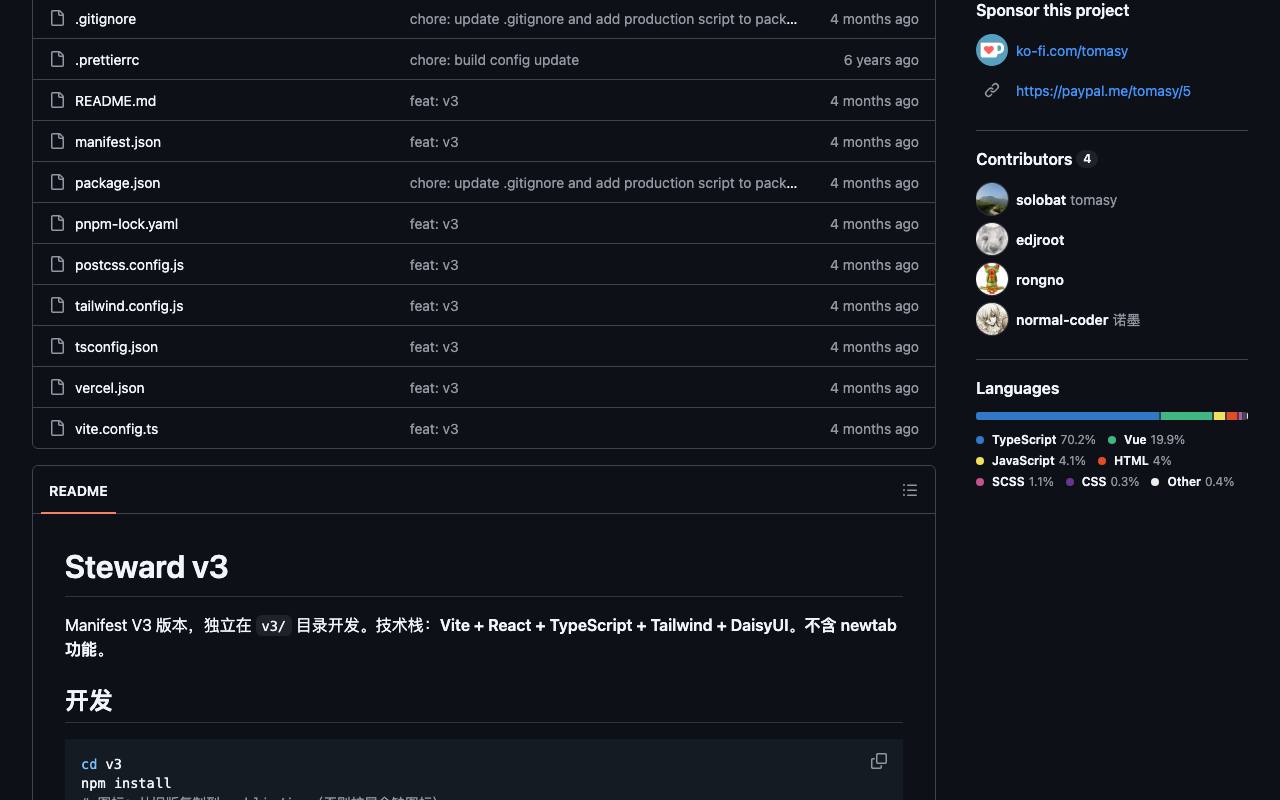Image resolution: width=1280 pixels, height=800 pixels.
Task: Filter by Vue 19.9% language
Action: pyautogui.click(x=1146, y=440)
